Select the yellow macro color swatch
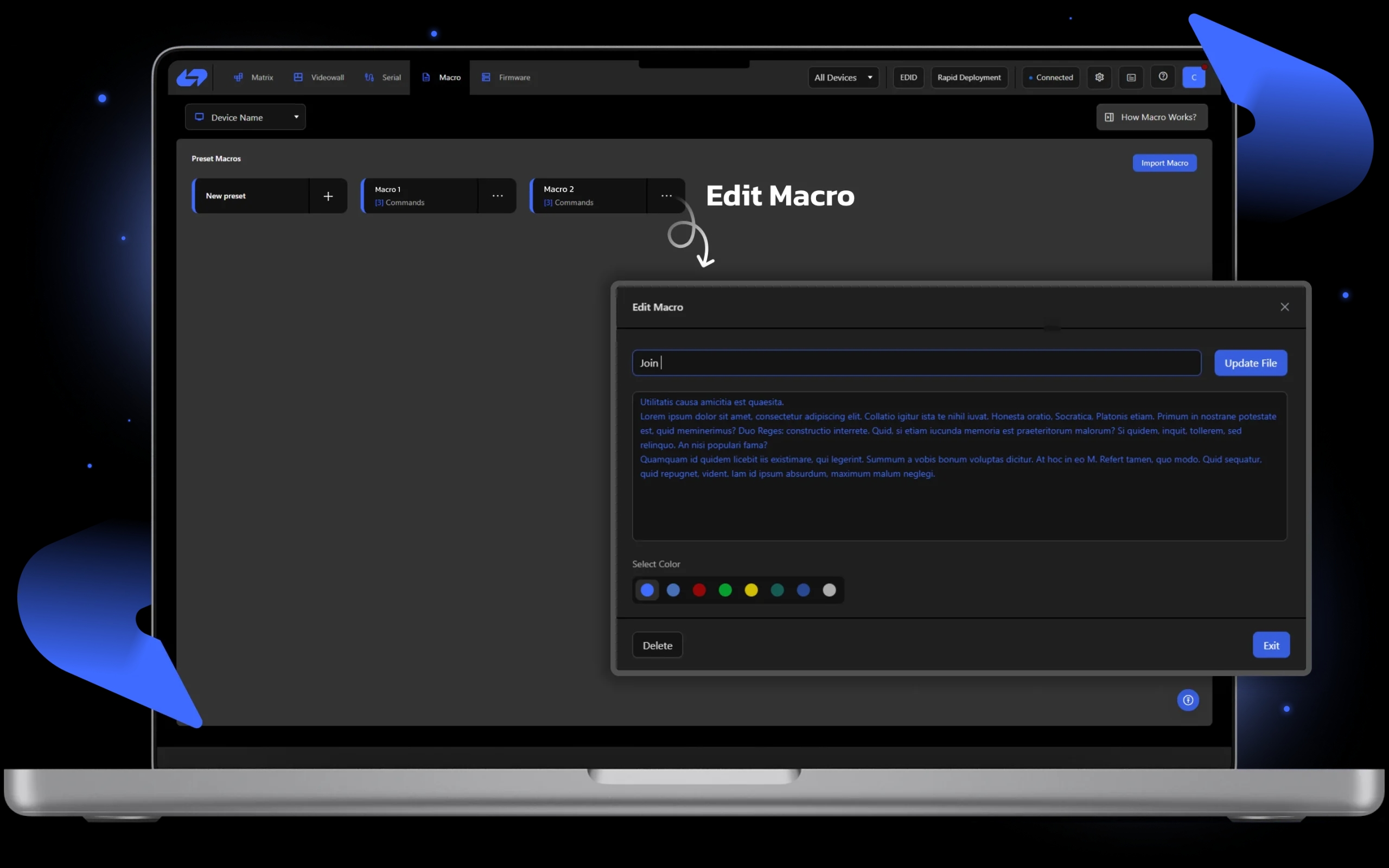The width and height of the screenshot is (1389, 868). click(x=751, y=590)
